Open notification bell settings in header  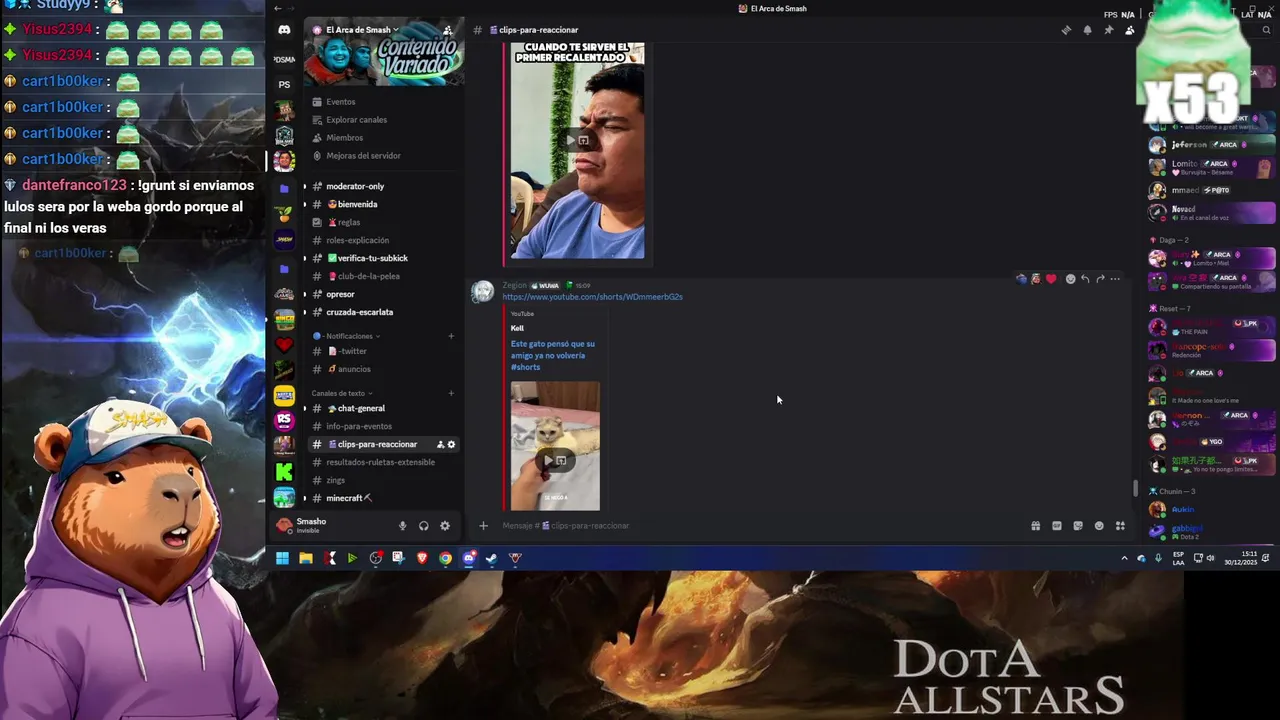[1087, 30]
